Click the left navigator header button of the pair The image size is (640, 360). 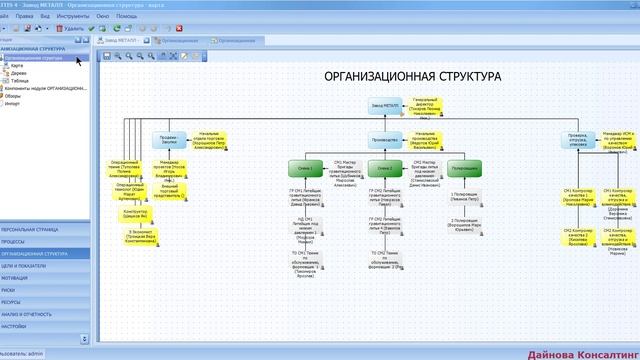coord(78,40)
